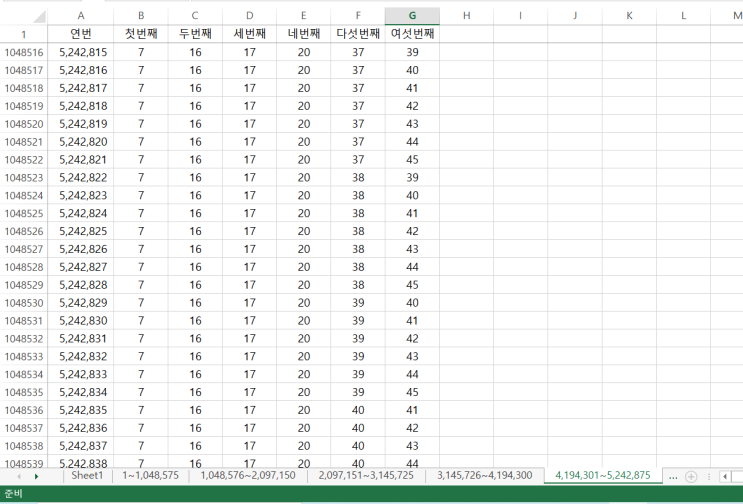Select cell containing 5,242,822
743x504 pixels.
click(81, 178)
